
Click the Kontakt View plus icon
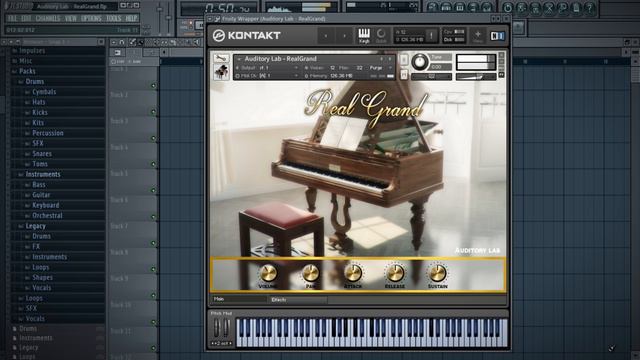click(477, 36)
